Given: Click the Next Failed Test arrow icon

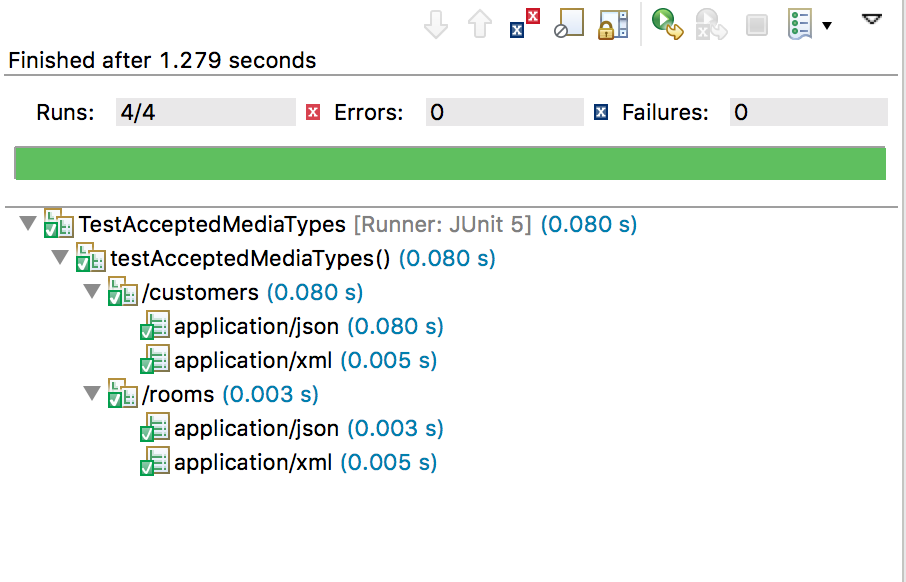Looking at the screenshot, I should (436, 25).
